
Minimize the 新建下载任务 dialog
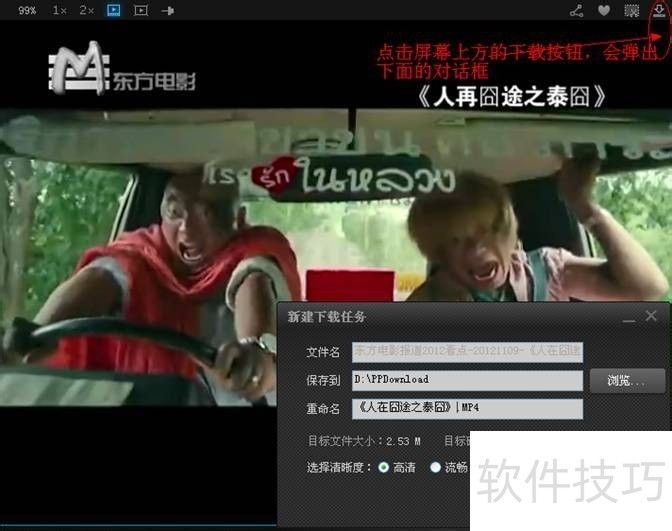pyautogui.click(x=629, y=317)
